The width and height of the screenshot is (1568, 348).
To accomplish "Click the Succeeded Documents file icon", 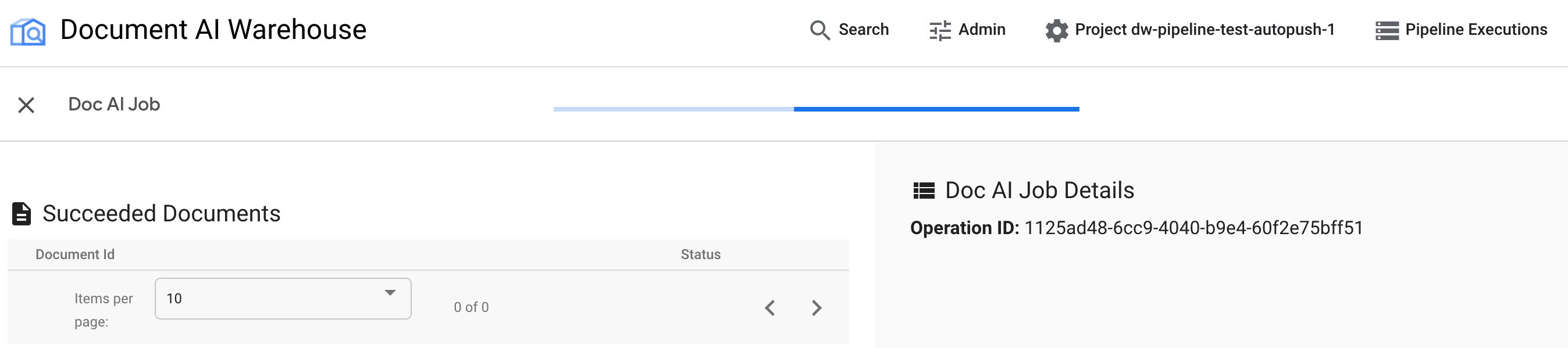I will 22,214.
